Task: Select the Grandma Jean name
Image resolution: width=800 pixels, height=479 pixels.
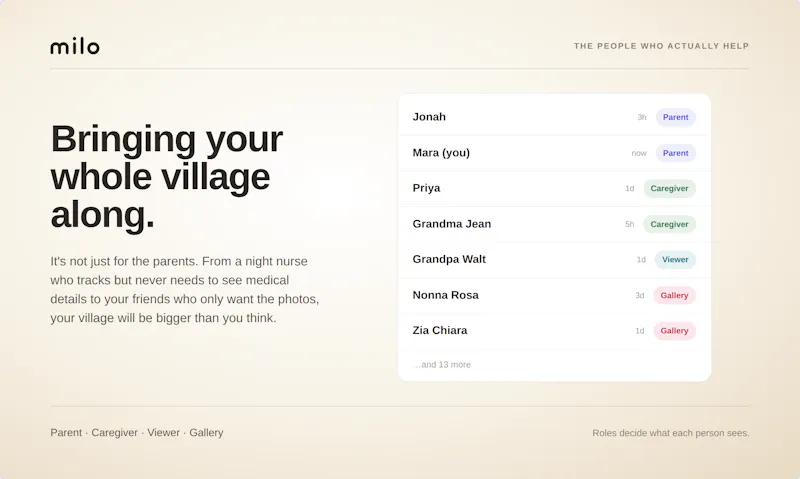Action: (452, 224)
